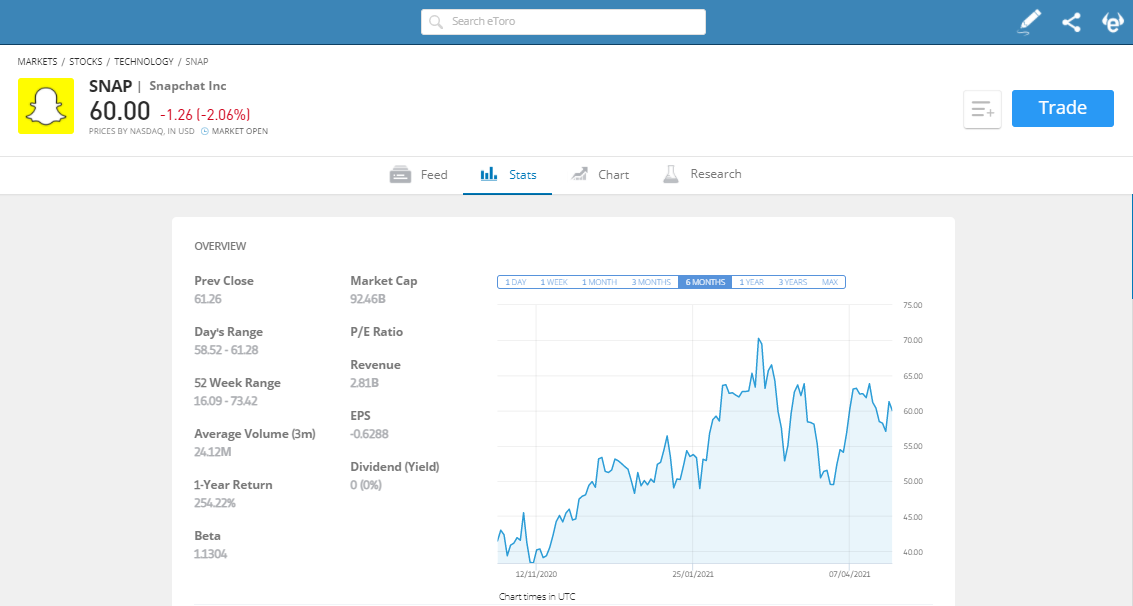Image resolution: width=1133 pixels, height=606 pixels.
Task: Click the blue Trade button
Action: (1062, 108)
